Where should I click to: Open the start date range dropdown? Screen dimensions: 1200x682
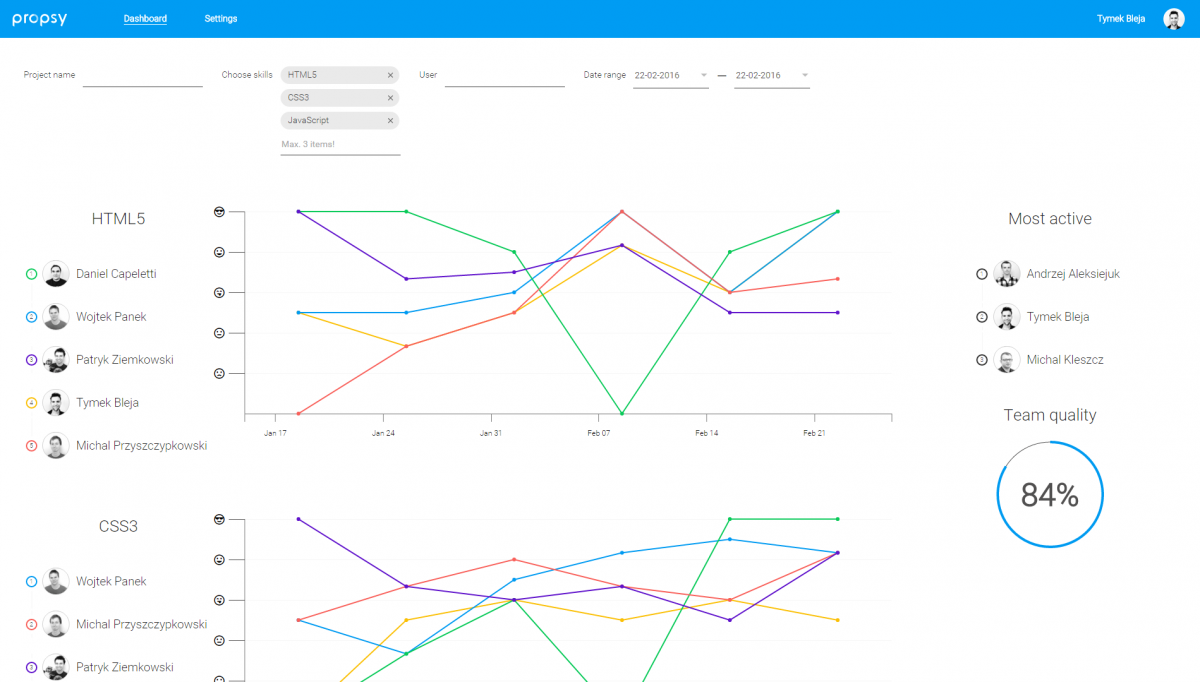point(703,75)
